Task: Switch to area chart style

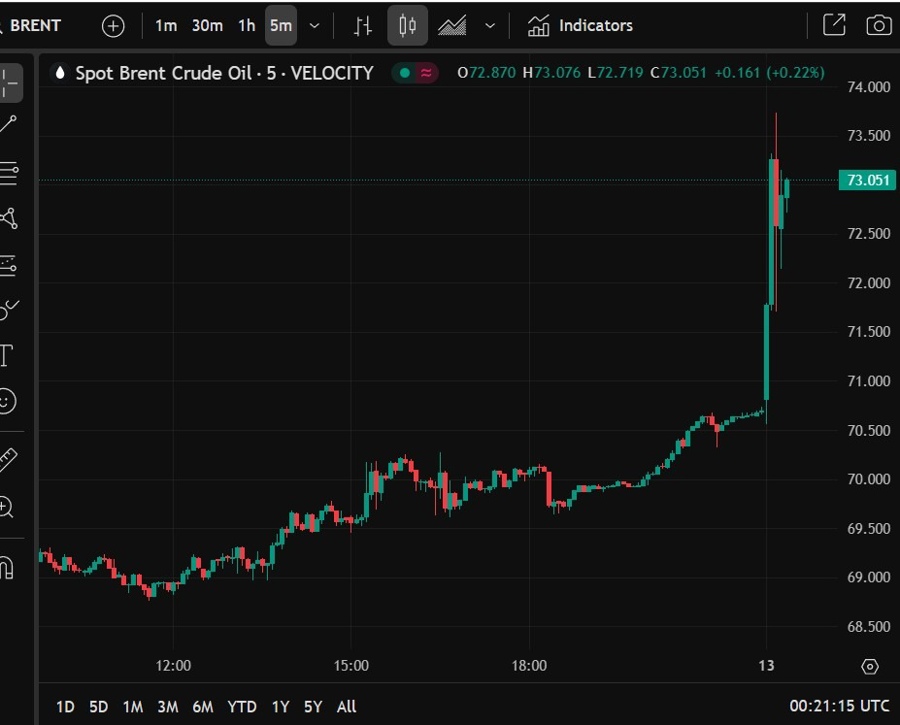Action: [452, 26]
